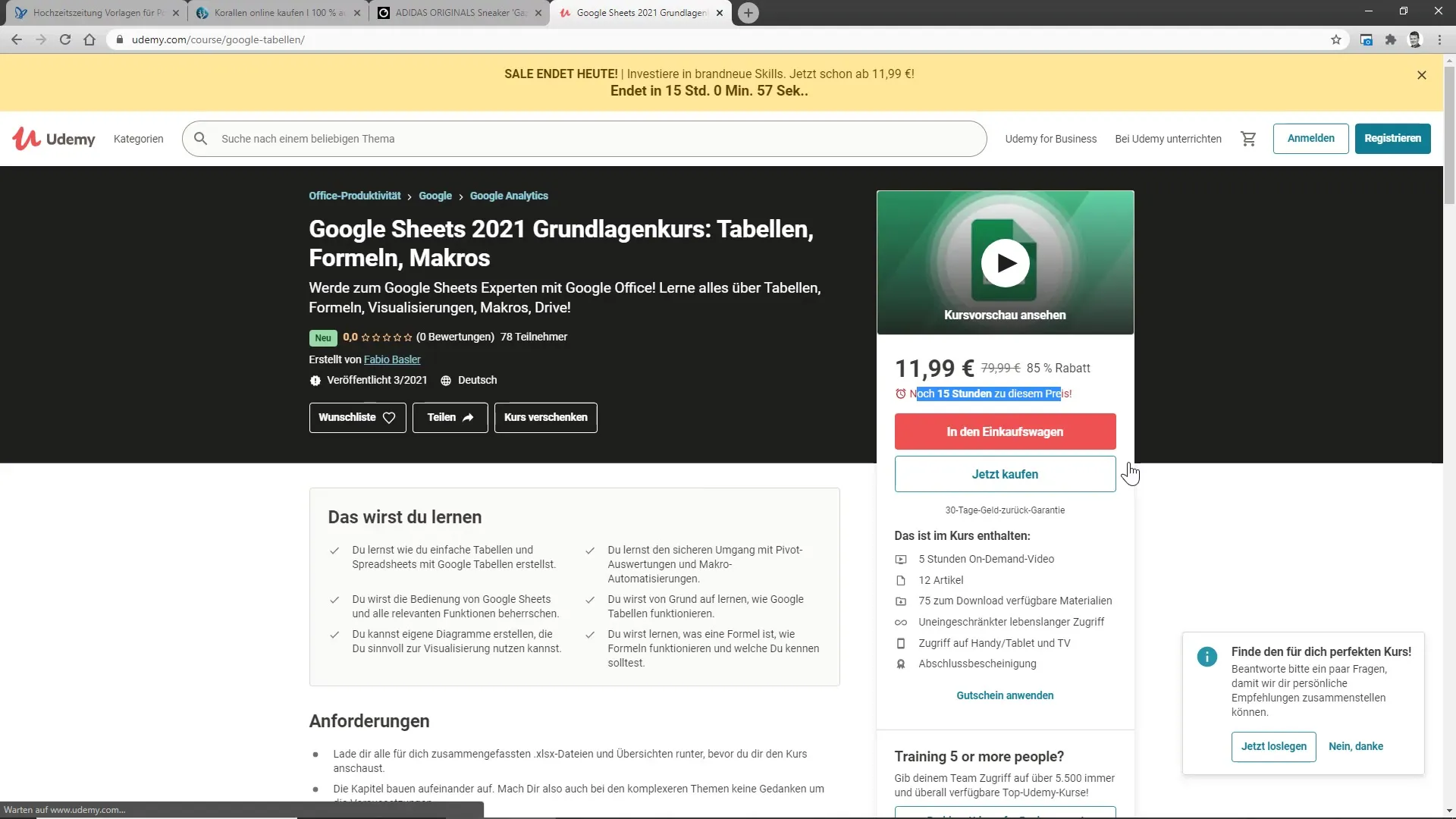Close the Google Sheets 2021 tab
Image resolution: width=1456 pixels, height=819 pixels.
pos(720,13)
